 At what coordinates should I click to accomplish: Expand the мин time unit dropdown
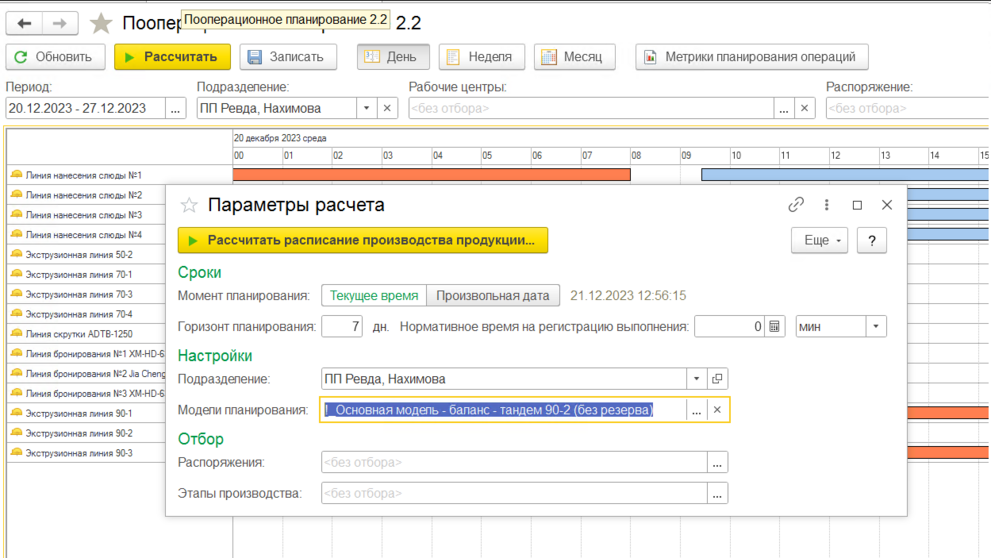point(876,327)
